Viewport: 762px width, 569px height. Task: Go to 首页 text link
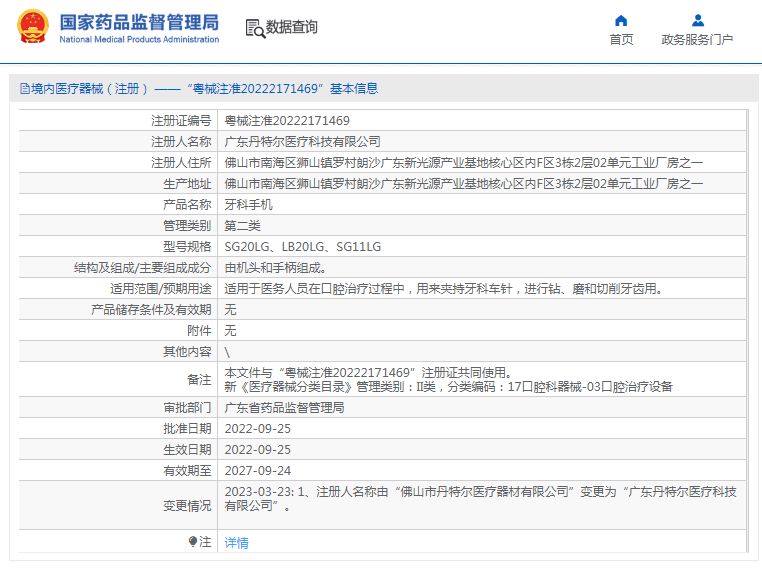click(x=622, y=39)
